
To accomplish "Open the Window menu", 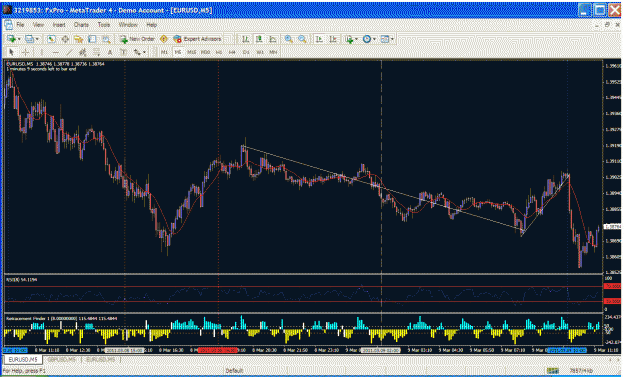I will 128,25.
